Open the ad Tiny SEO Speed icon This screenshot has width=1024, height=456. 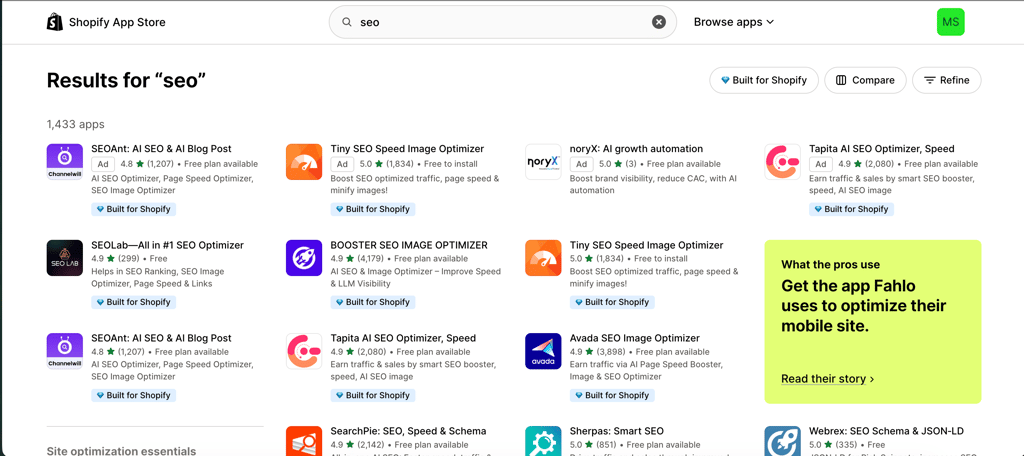[x=304, y=162]
